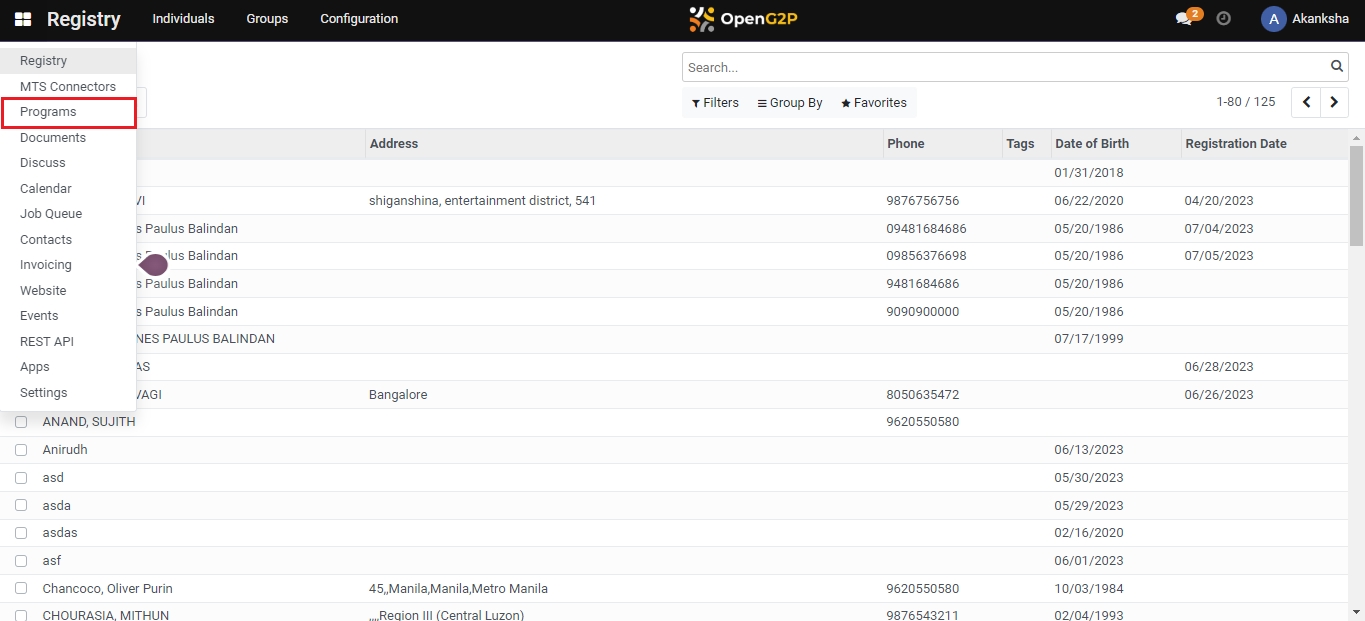Click the apps grid menu icon
The width and height of the screenshot is (1365, 621).
(22, 19)
